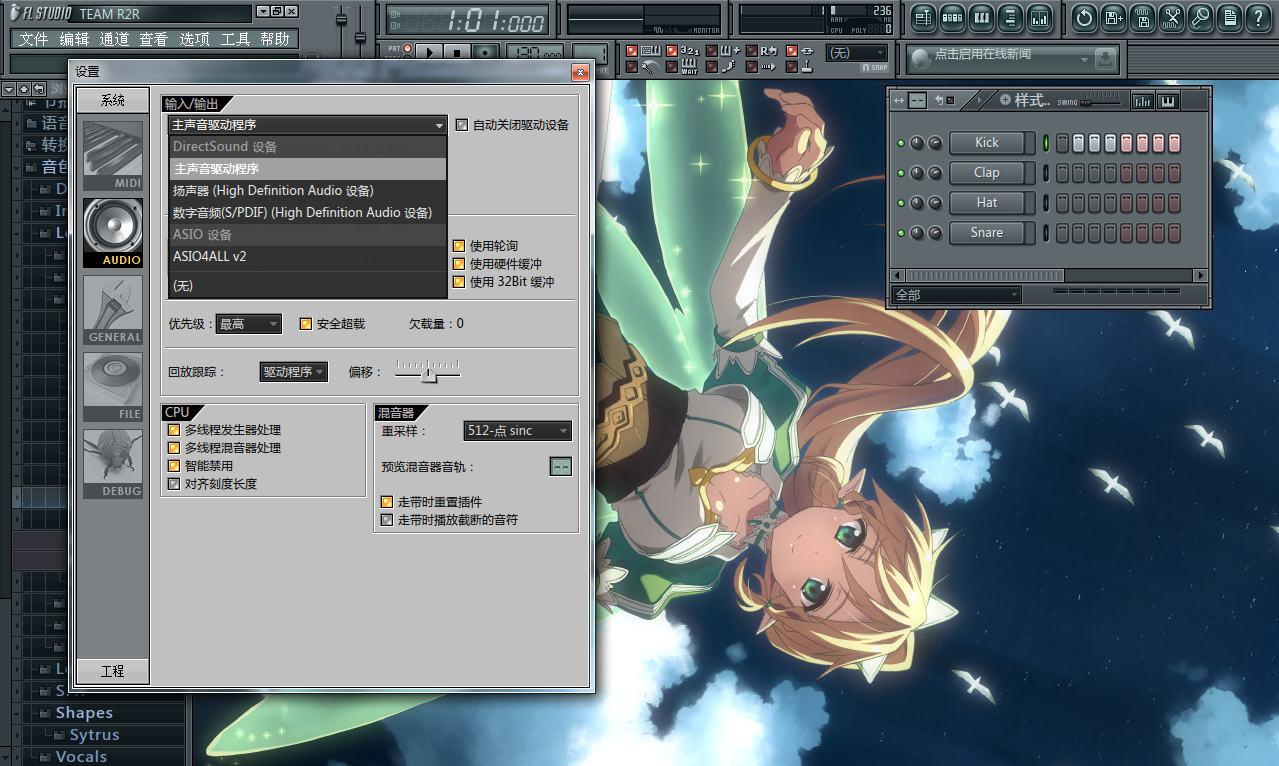Open the 文件 menu
This screenshot has width=1279, height=766.
coord(33,39)
